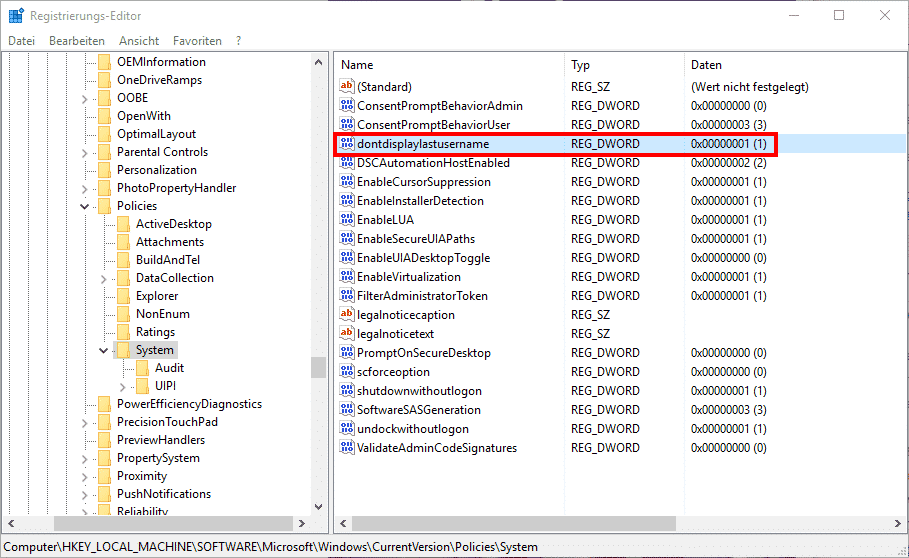Click the DWORD icon beside ValidateAdminCodeSignatures

click(x=347, y=448)
